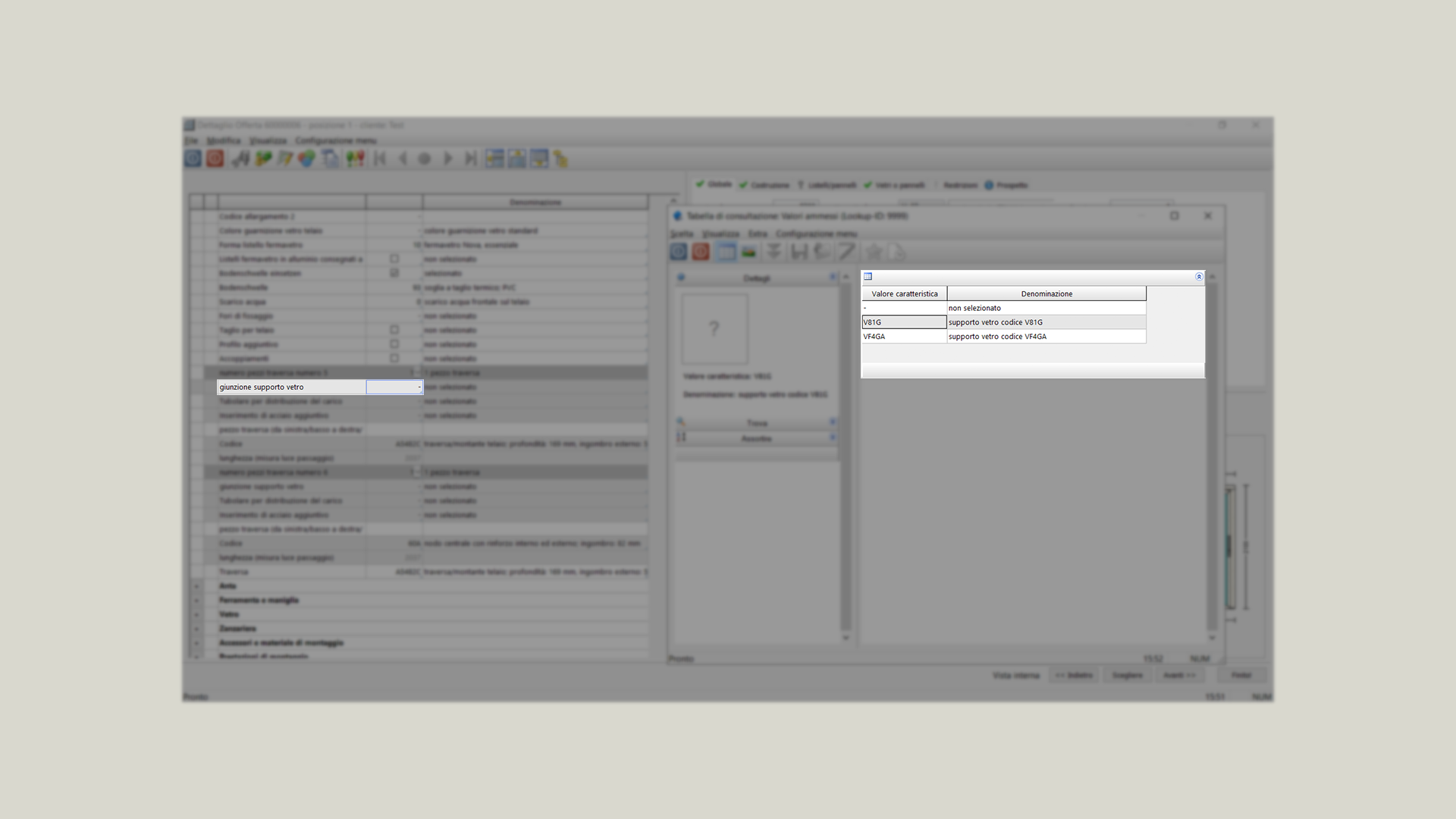Click the picture view icon in lookup toolbar
This screenshot has height=819, width=1456.
click(x=748, y=252)
